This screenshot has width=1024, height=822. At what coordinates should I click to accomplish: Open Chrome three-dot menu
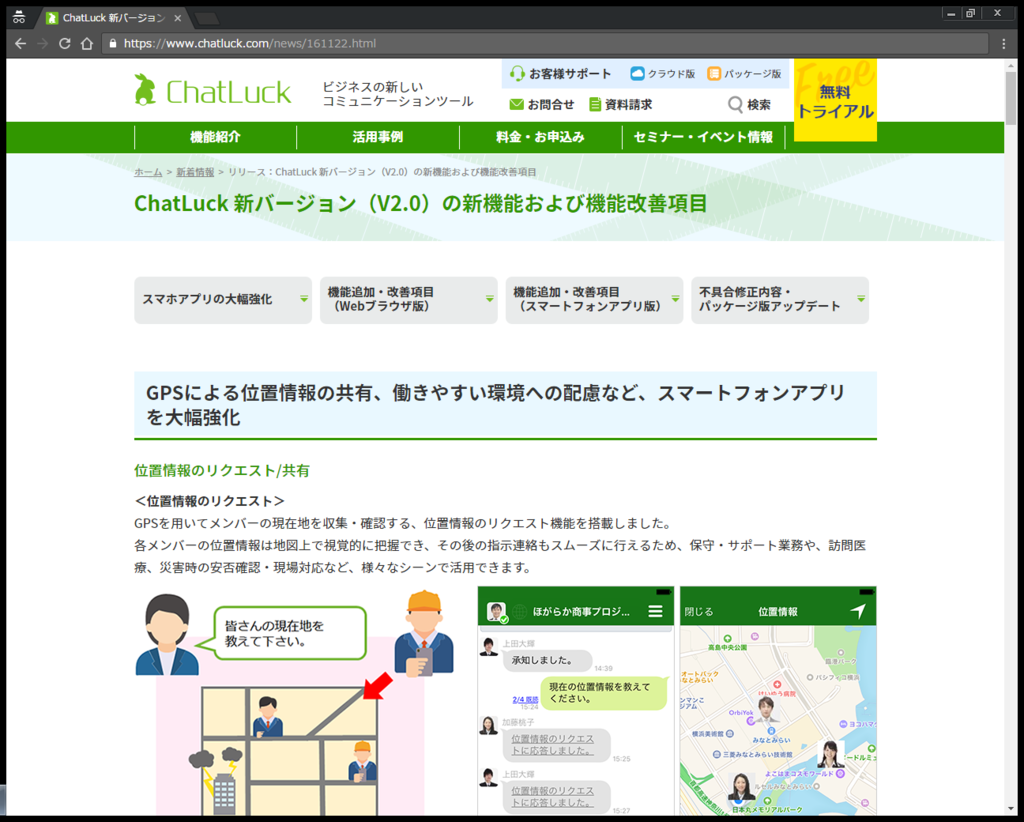pyautogui.click(x=1004, y=44)
